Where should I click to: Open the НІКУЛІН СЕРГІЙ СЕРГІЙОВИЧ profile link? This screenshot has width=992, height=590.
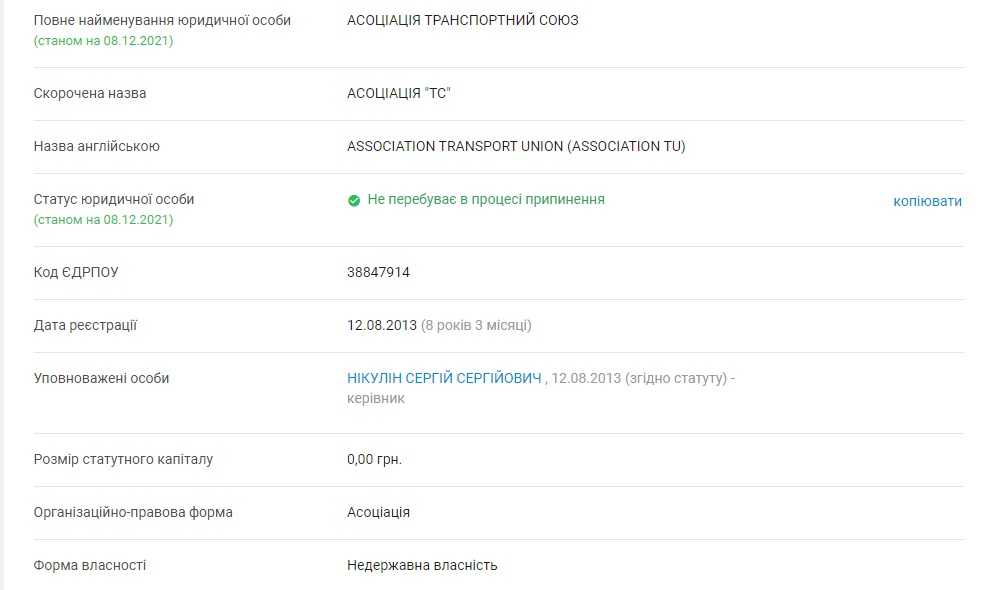(444, 378)
